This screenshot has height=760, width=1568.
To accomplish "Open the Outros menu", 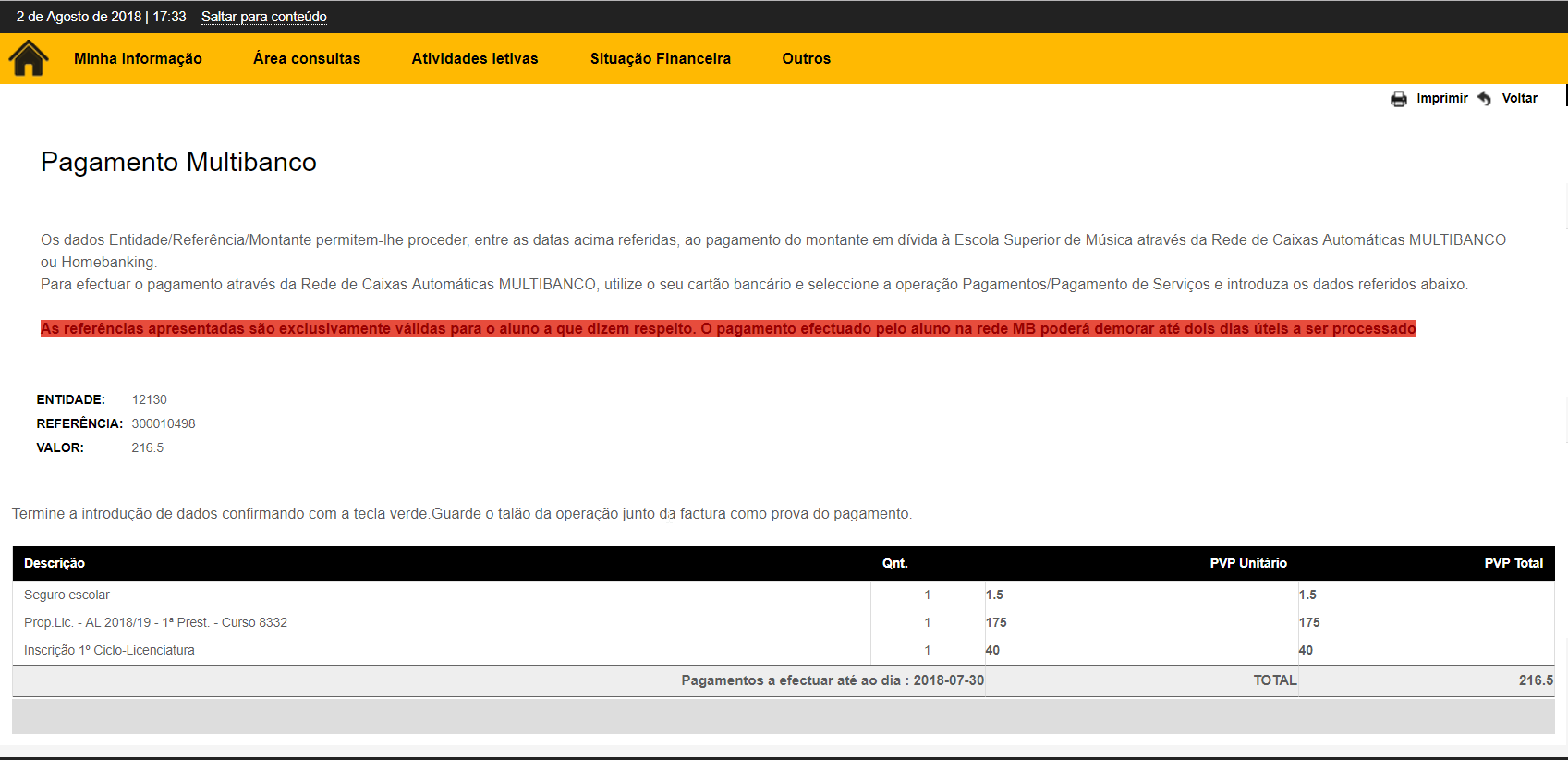I will pos(807,58).
